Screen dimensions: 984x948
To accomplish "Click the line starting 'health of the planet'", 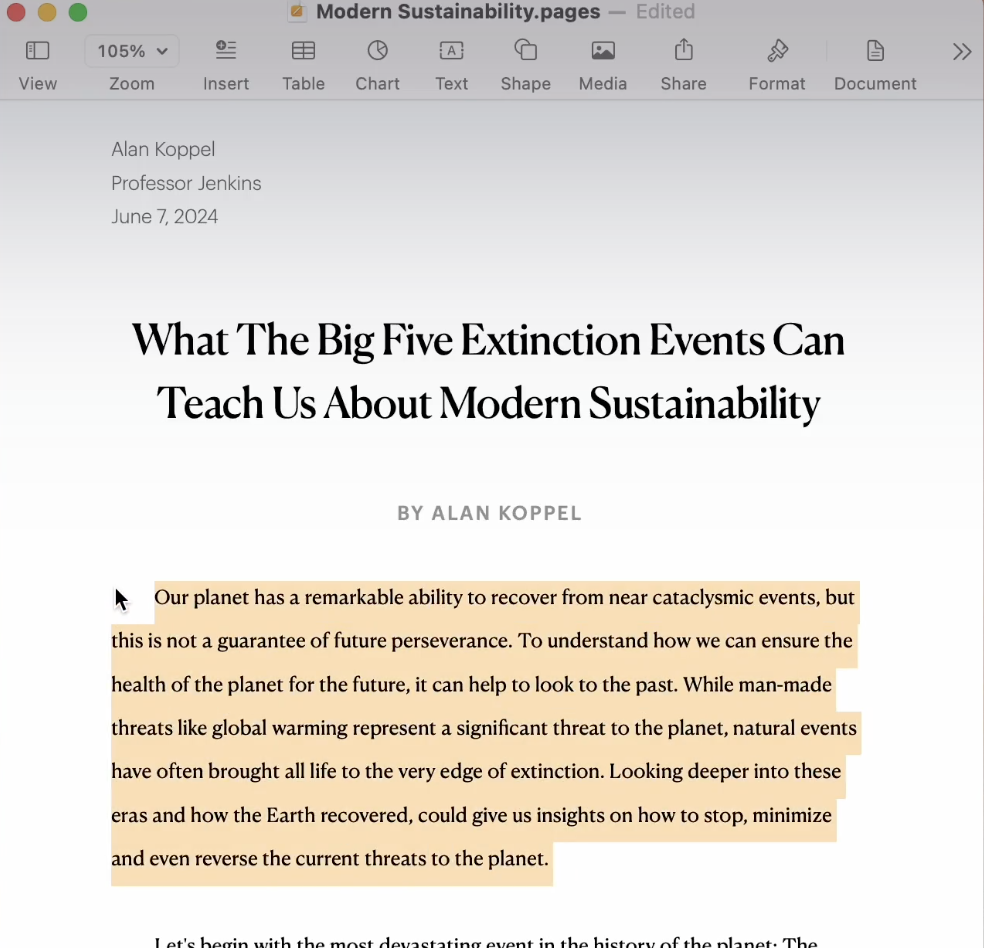I will [471, 684].
